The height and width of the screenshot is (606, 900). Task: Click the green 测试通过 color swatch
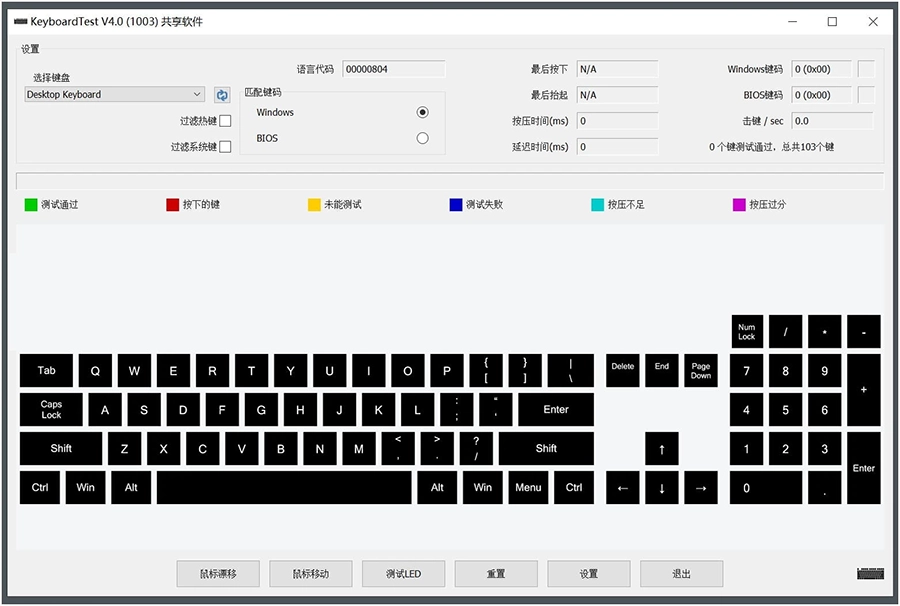coord(31,205)
